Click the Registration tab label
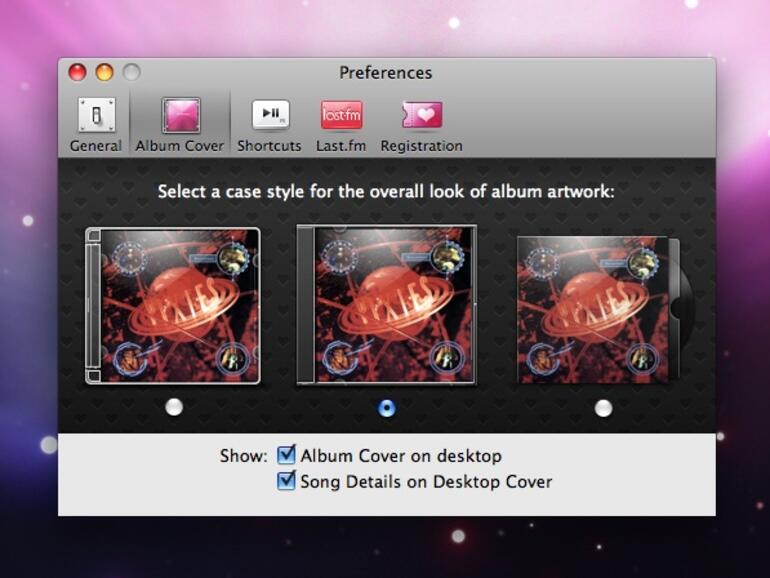770x578 pixels. coord(421,146)
